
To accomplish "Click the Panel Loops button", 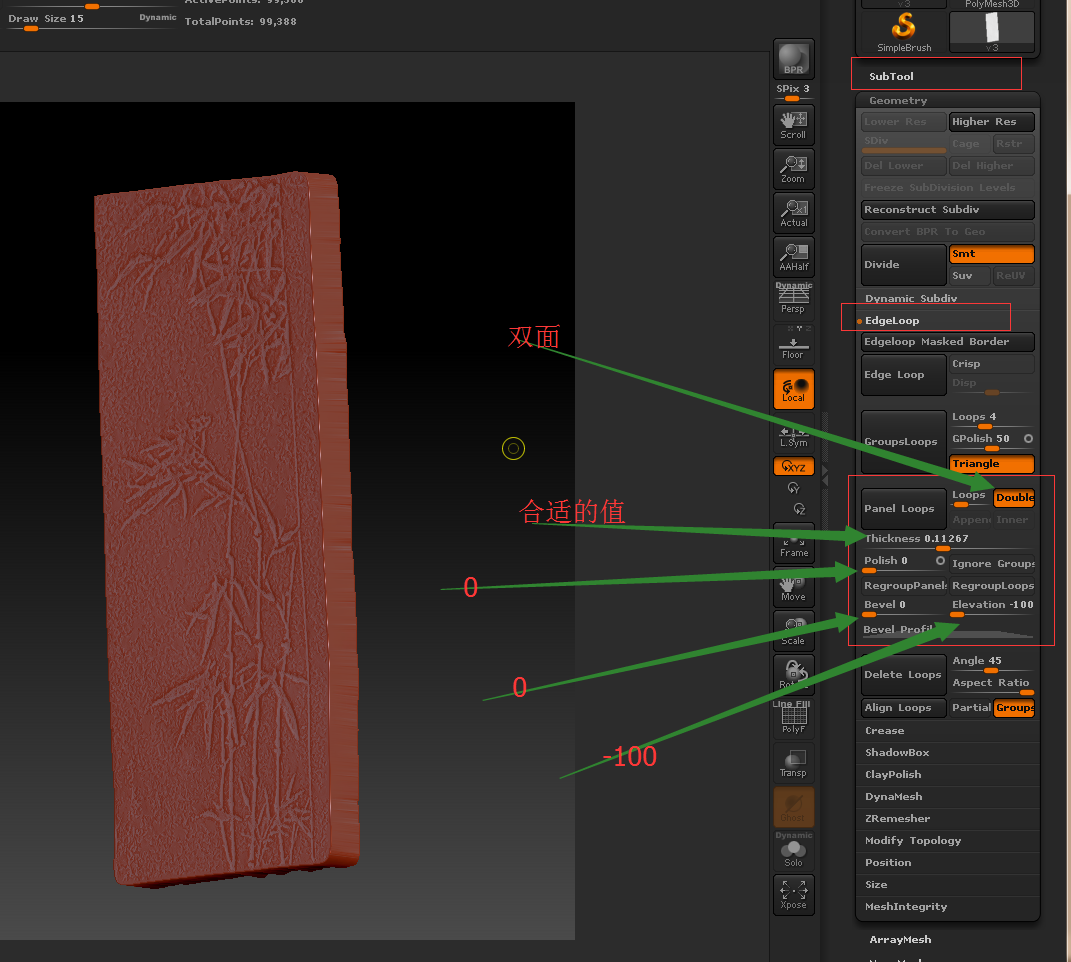I will coord(904,508).
